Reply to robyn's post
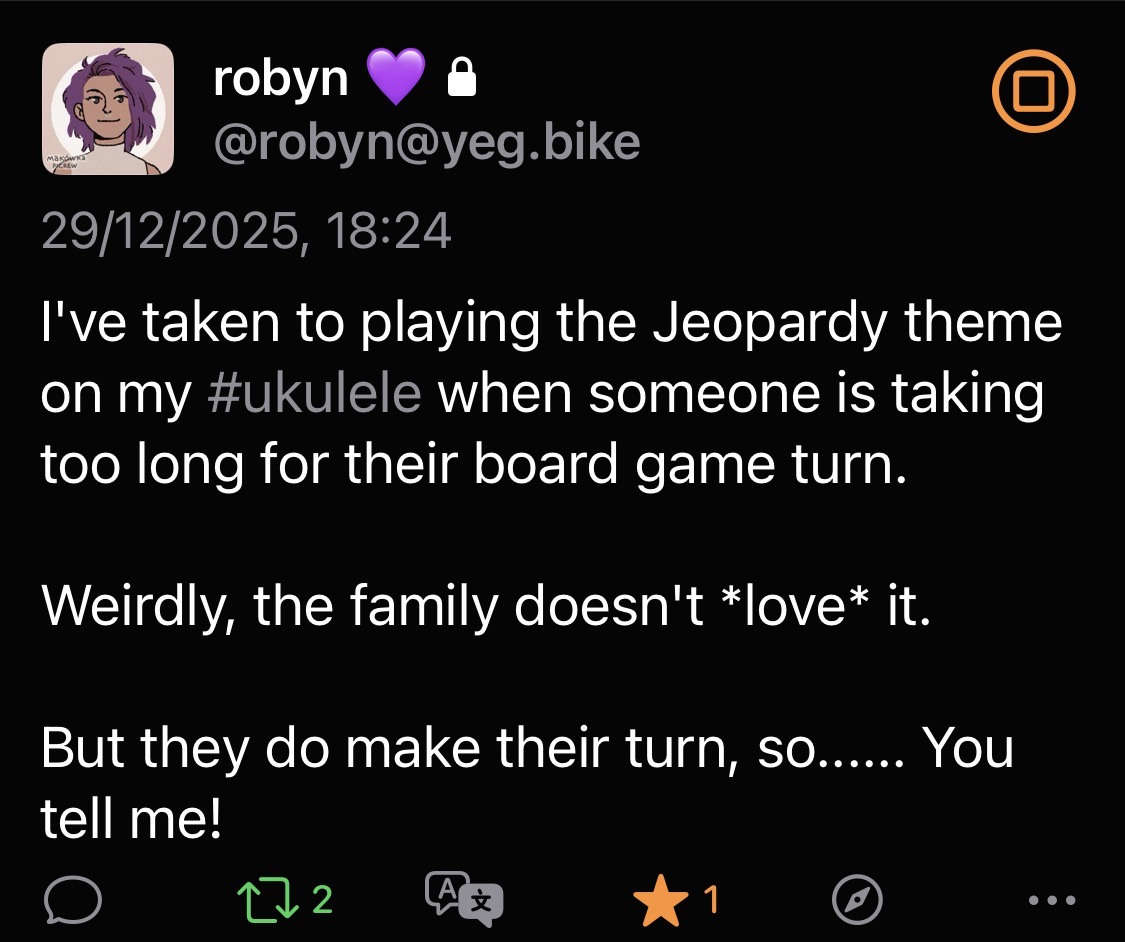 point(73,902)
